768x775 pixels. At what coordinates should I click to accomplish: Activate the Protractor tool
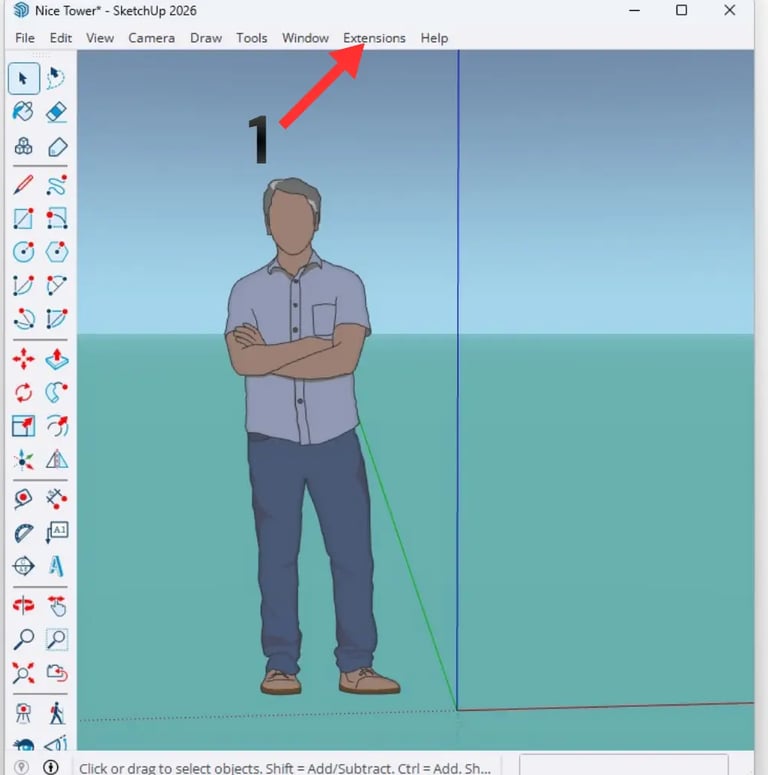[x=23, y=533]
